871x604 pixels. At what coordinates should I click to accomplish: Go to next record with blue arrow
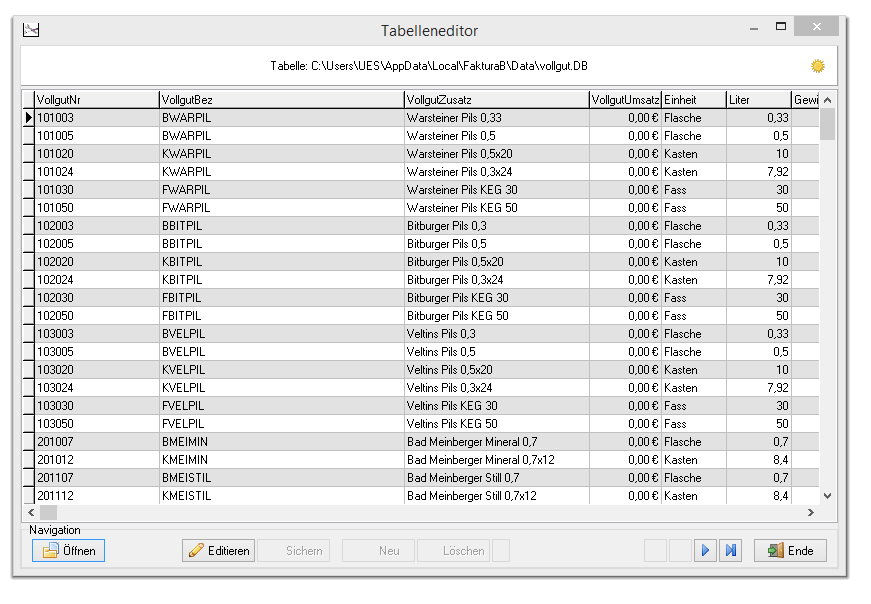pyautogui.click(x=705, y=551)
